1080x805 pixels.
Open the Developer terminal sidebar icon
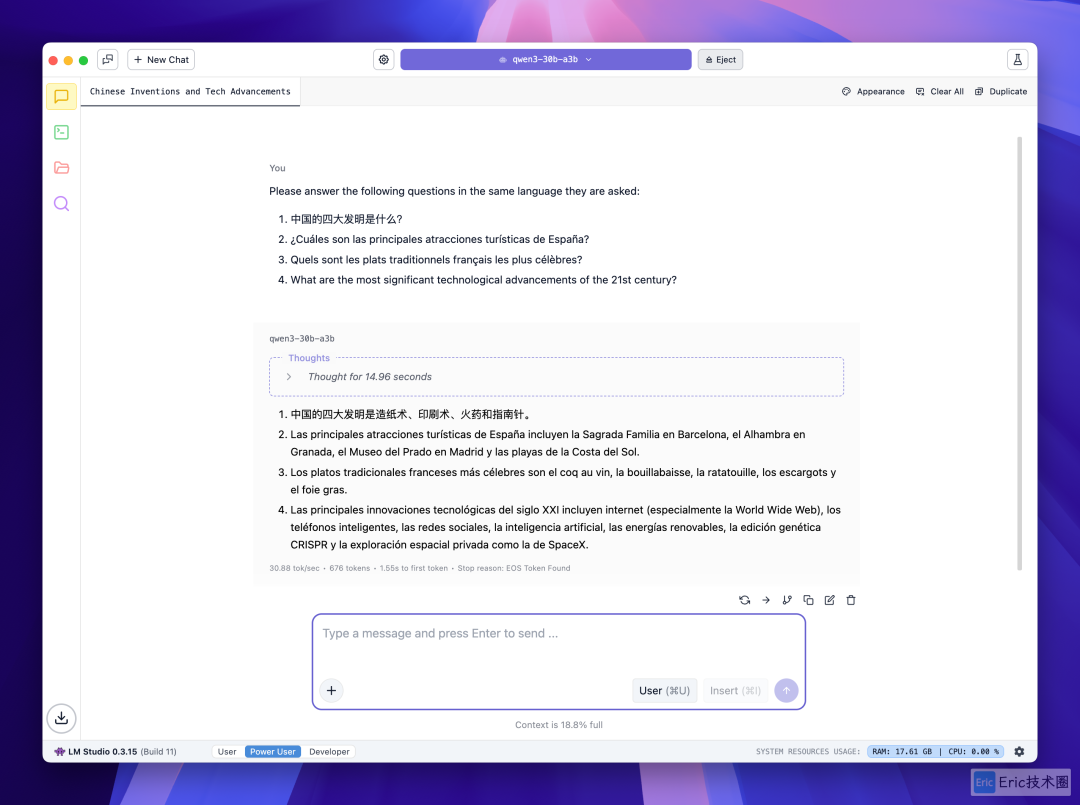[x=61, y=132]
